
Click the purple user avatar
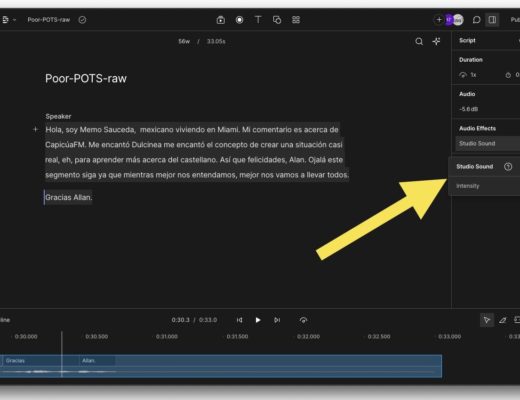[449, 20]
